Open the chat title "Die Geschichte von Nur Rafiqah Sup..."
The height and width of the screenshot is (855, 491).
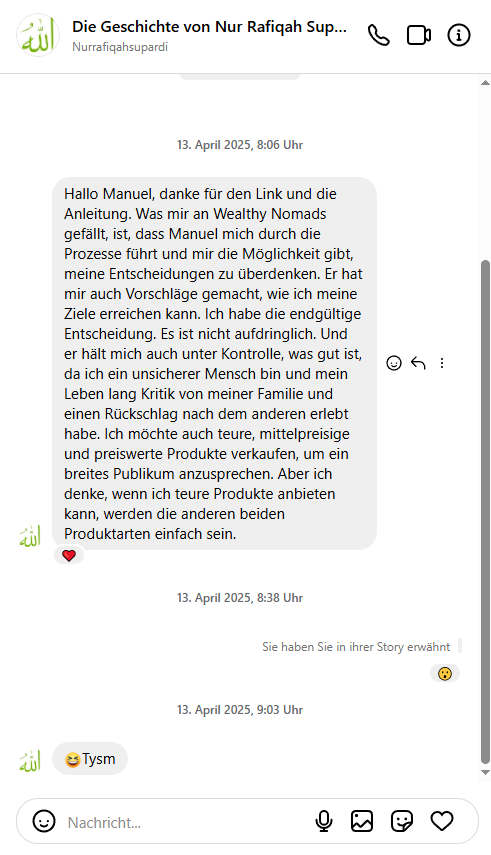coord(209,27)
